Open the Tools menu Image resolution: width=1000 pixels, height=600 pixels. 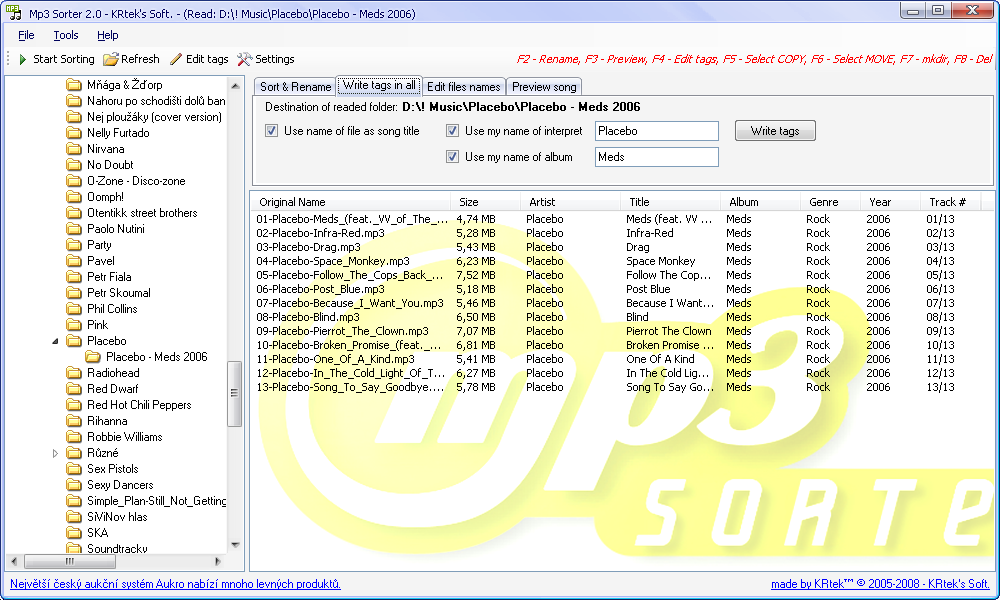66,35
